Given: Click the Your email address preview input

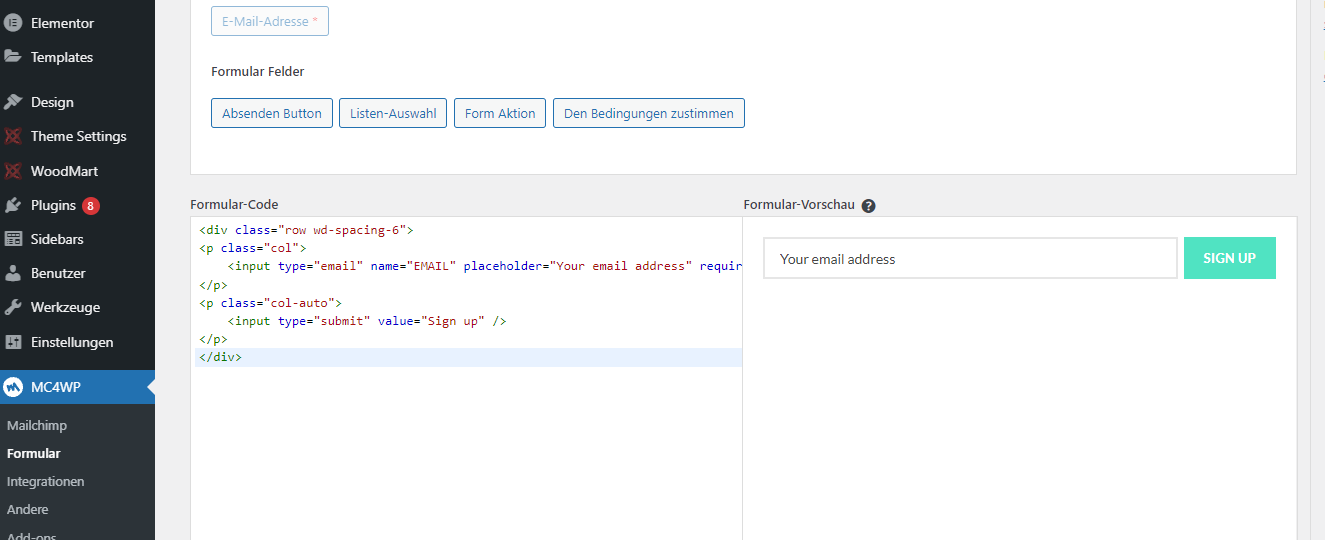Looking at the screenshot, I should pos(969,259).
